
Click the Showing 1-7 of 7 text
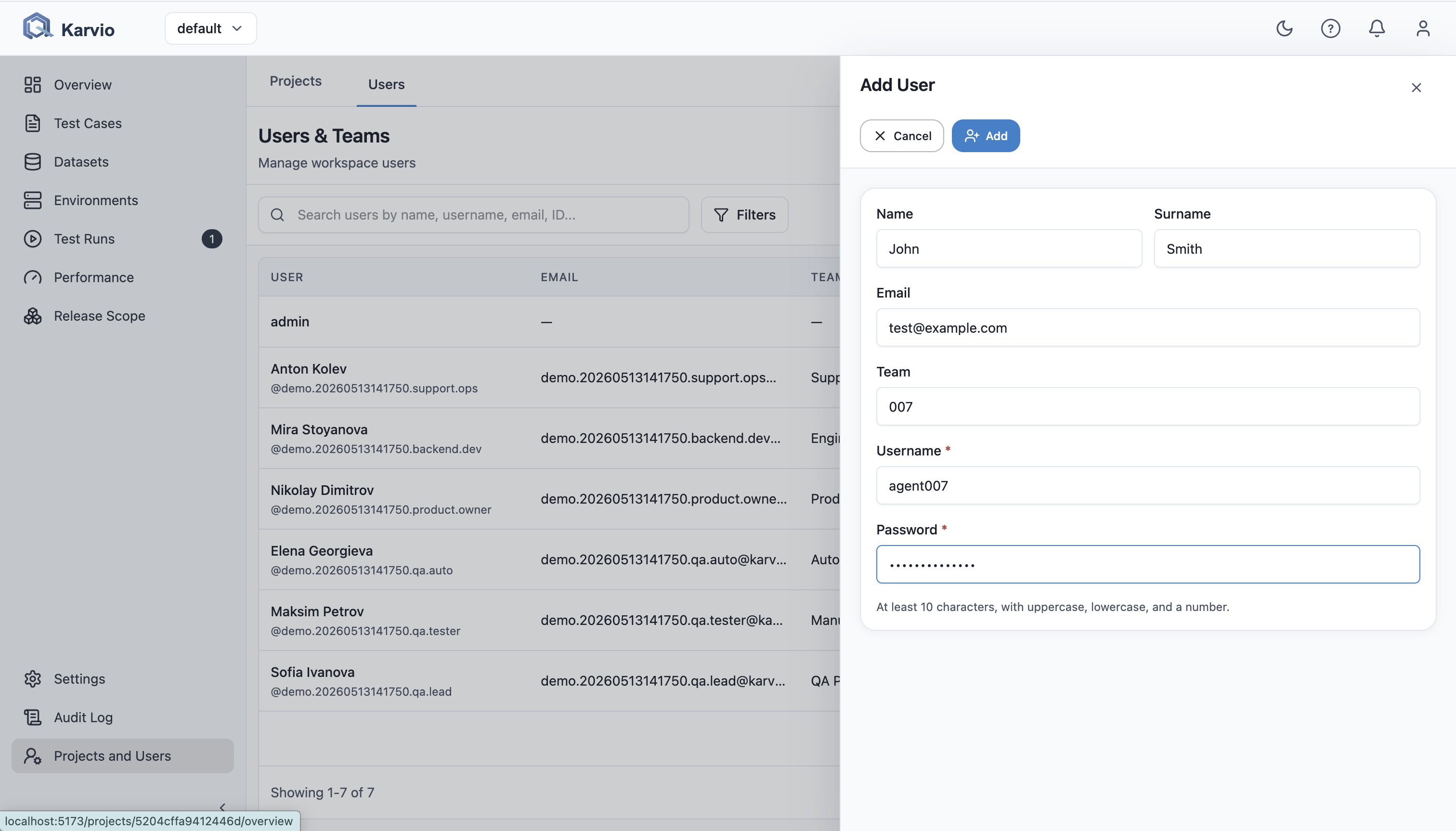click(323, 793)
